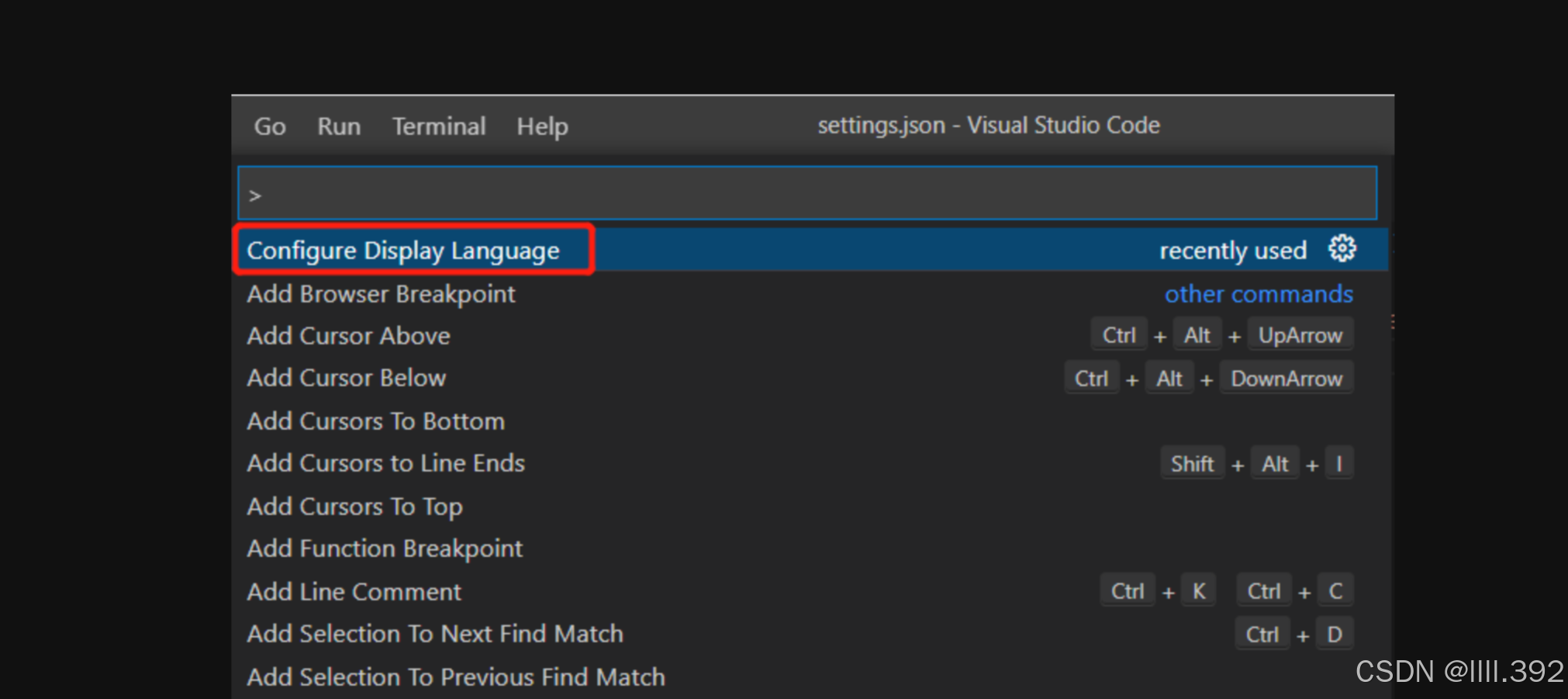Viewport: 1568px width, 699px height.
Task: Open the Help menu
Action: [542, 126]
